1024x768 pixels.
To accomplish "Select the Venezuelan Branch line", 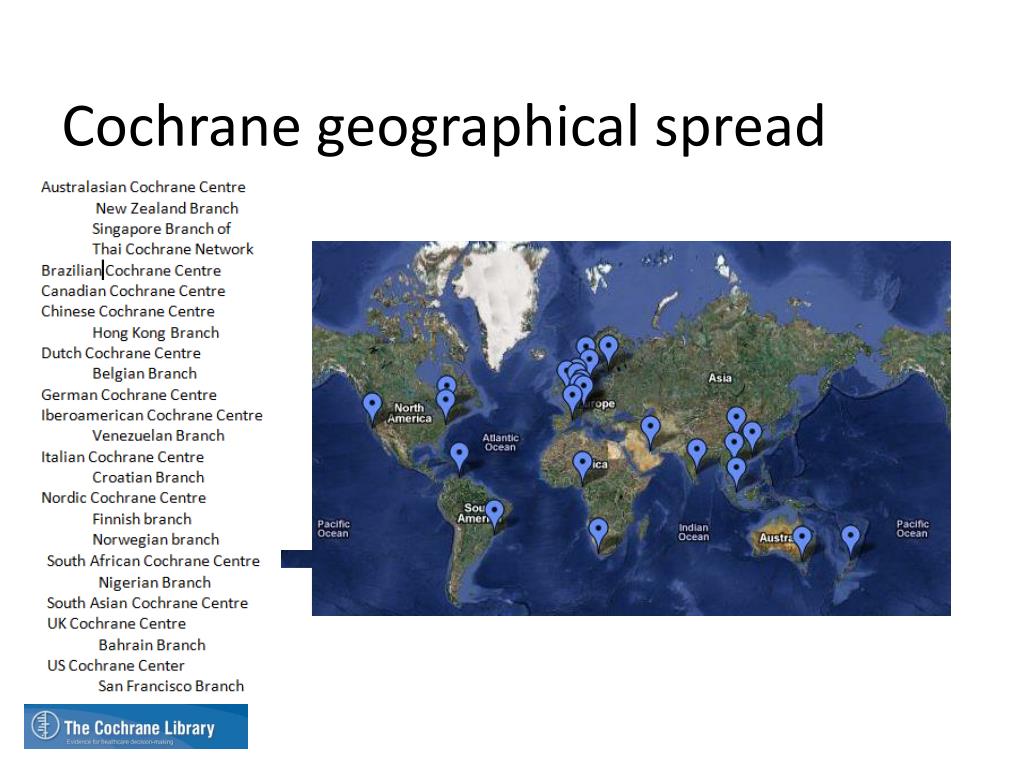I will point(158,436).
